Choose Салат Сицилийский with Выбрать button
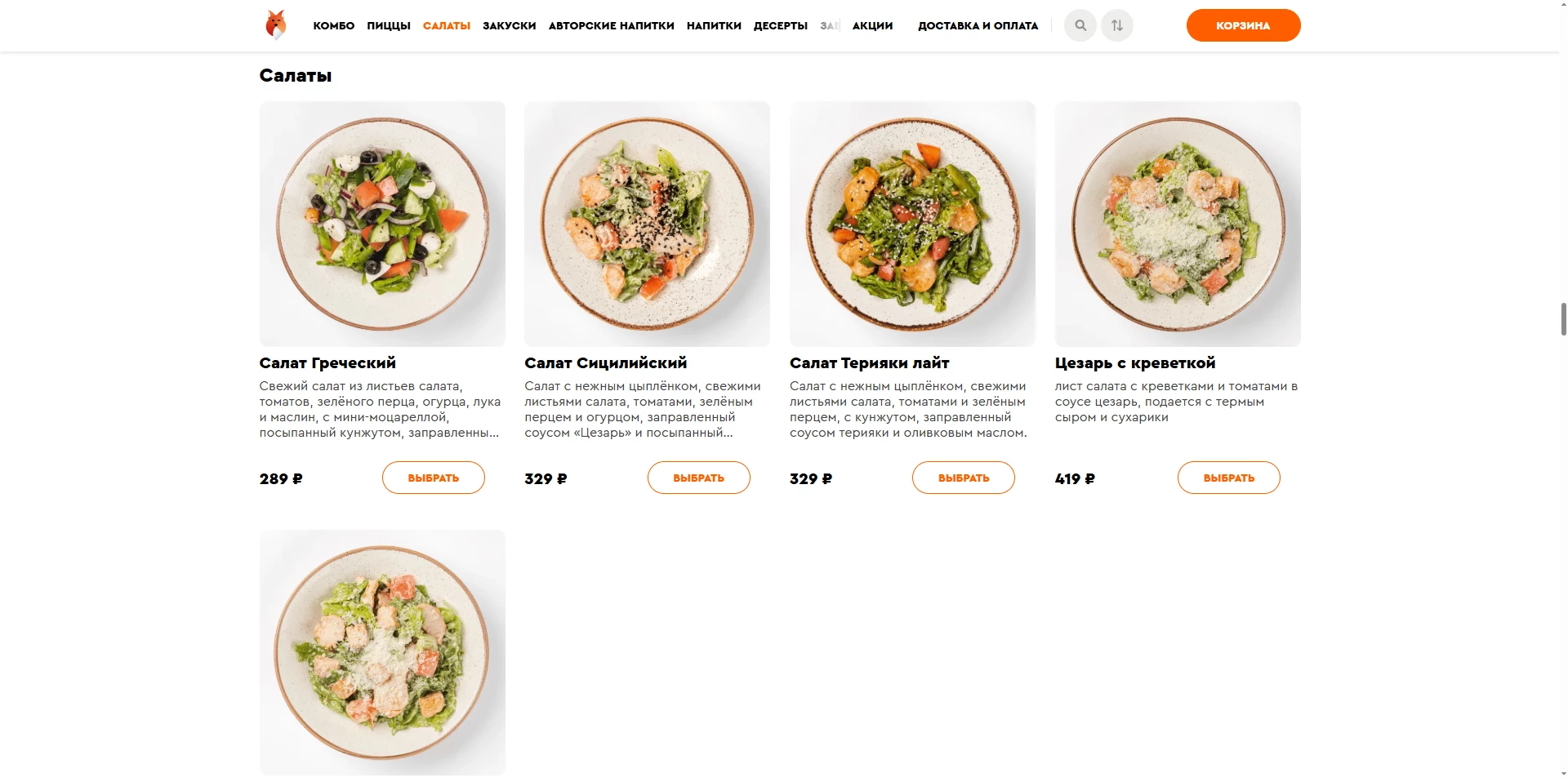 pyautogui.click(x=699, y=478)
